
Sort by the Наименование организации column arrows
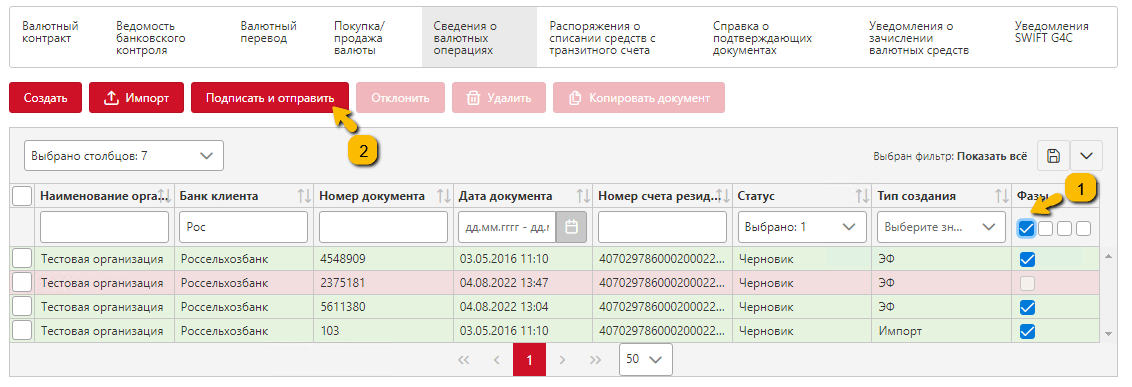coord(164,196)
